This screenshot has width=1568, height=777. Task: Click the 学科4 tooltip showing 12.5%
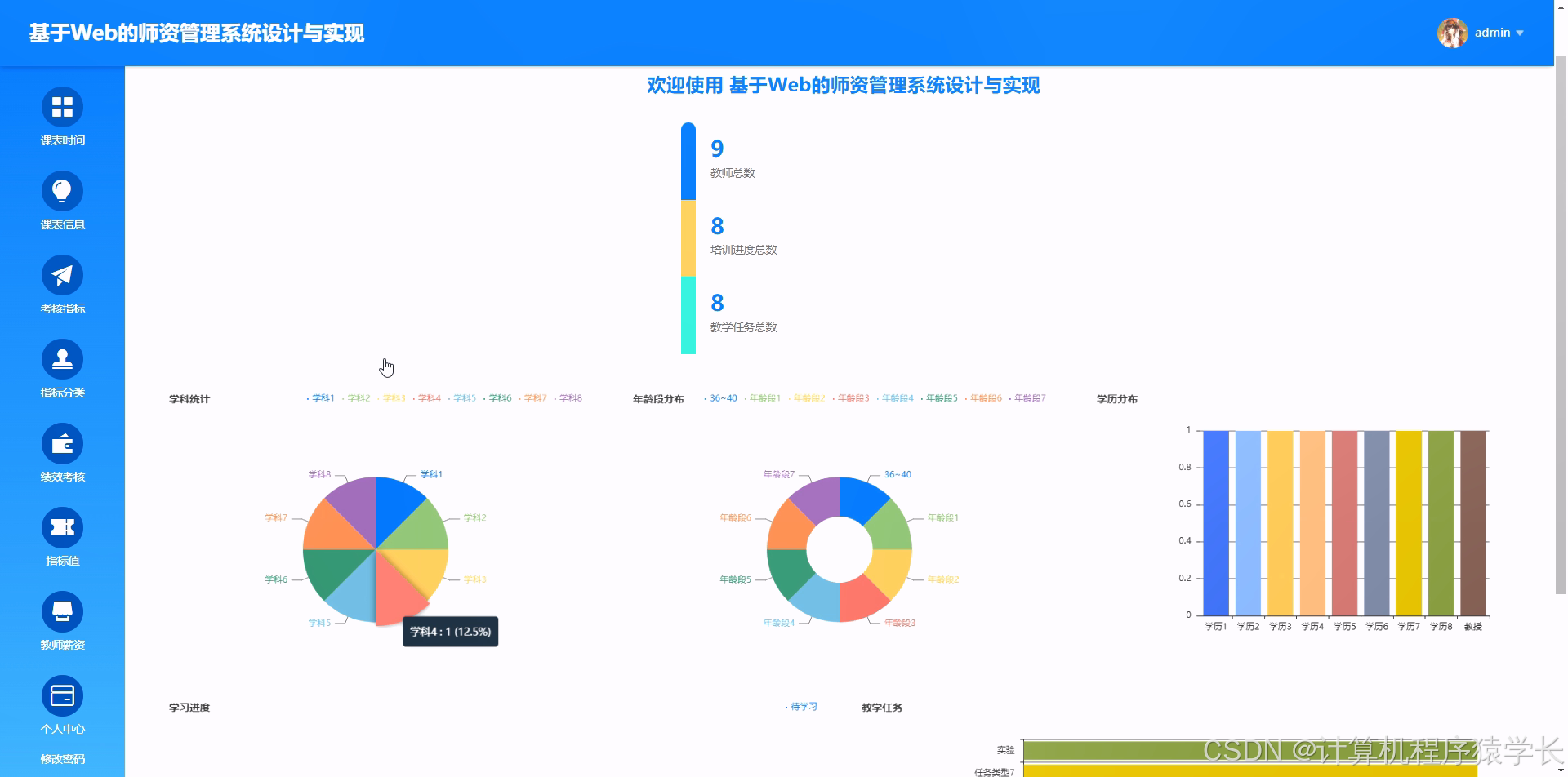[450, 631]
